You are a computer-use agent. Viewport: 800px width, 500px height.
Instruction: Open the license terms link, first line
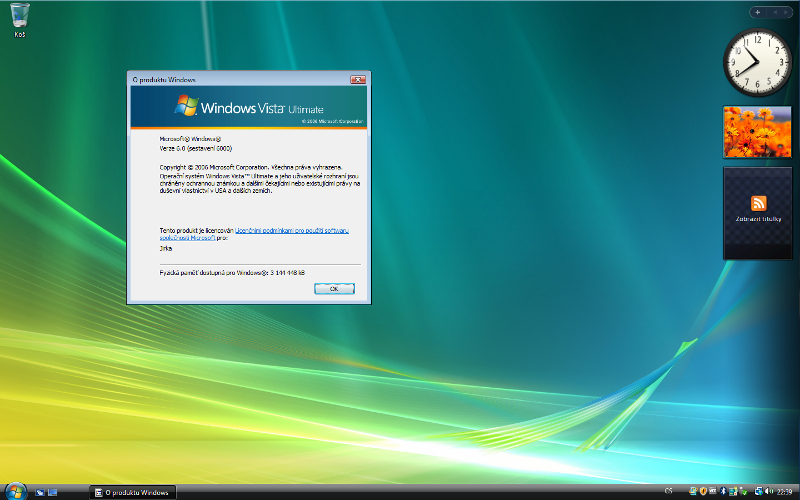tap(292, 231)
